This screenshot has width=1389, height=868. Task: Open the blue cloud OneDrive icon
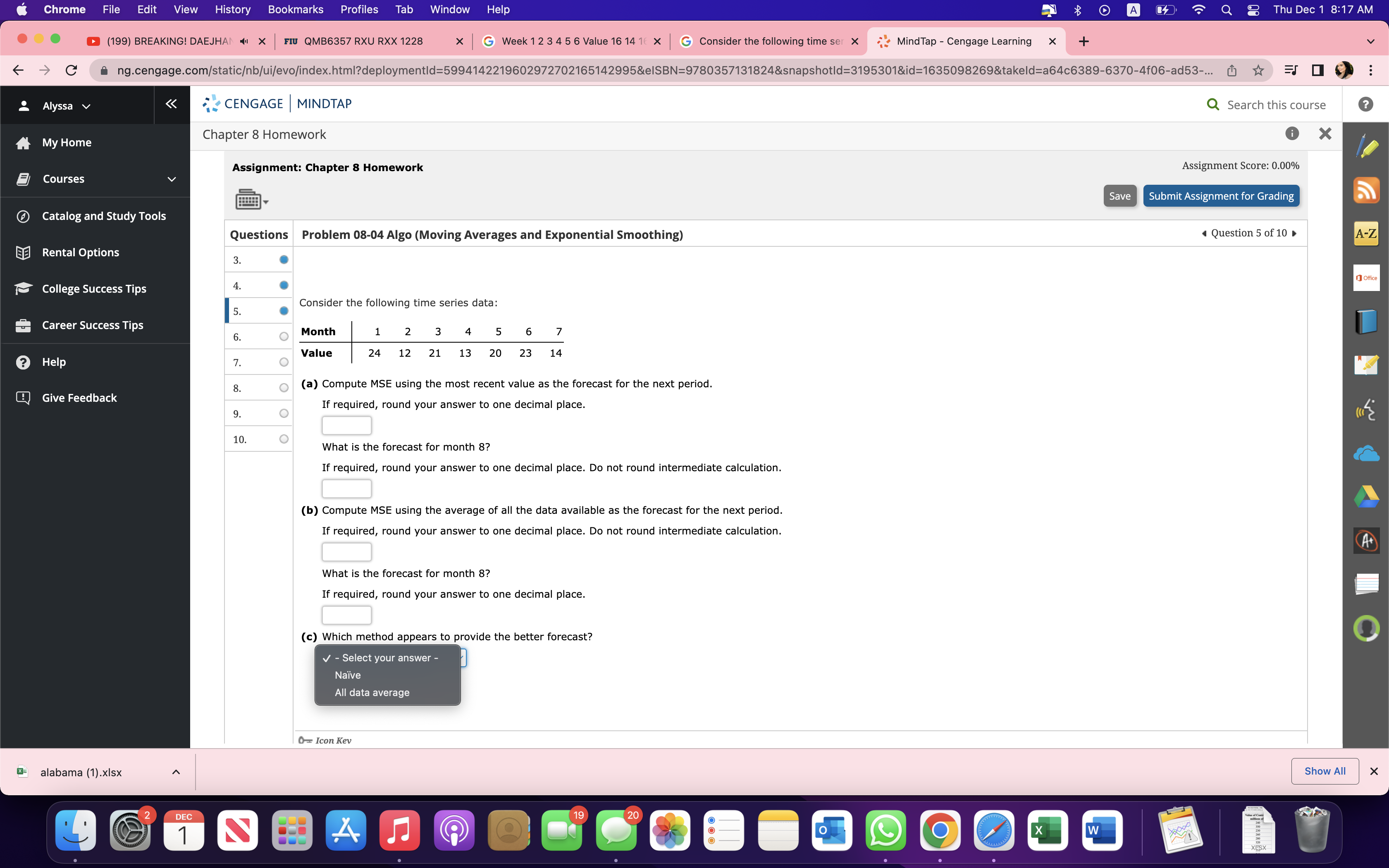point(1366,453)
